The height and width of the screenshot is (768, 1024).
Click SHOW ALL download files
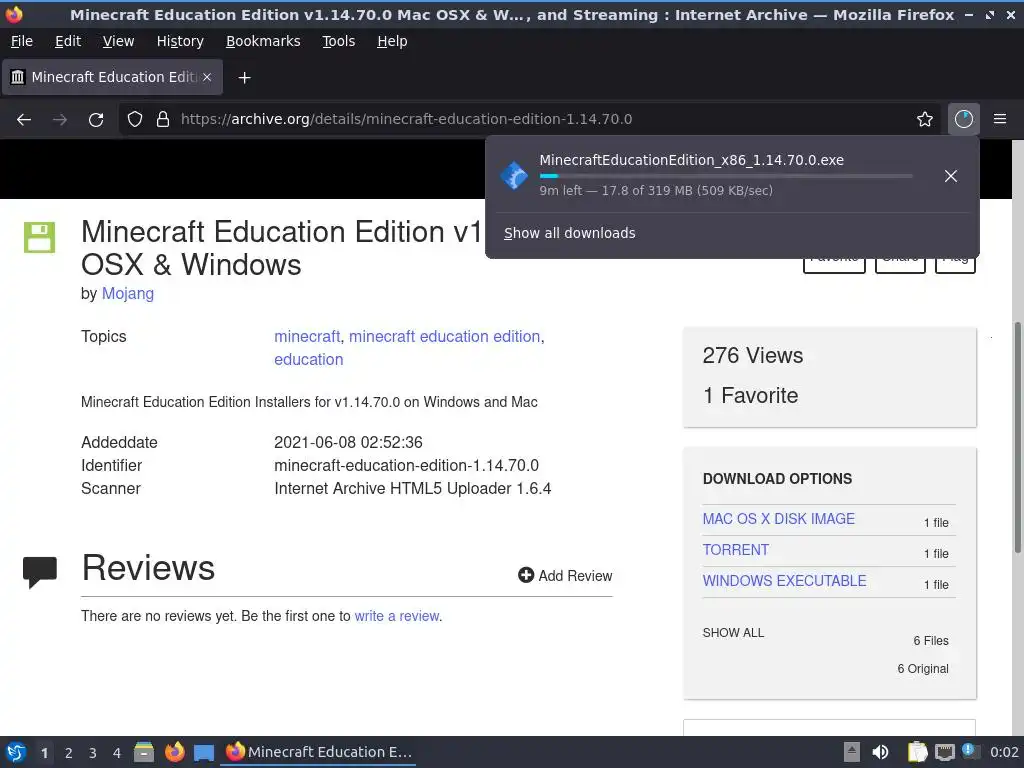733,633
